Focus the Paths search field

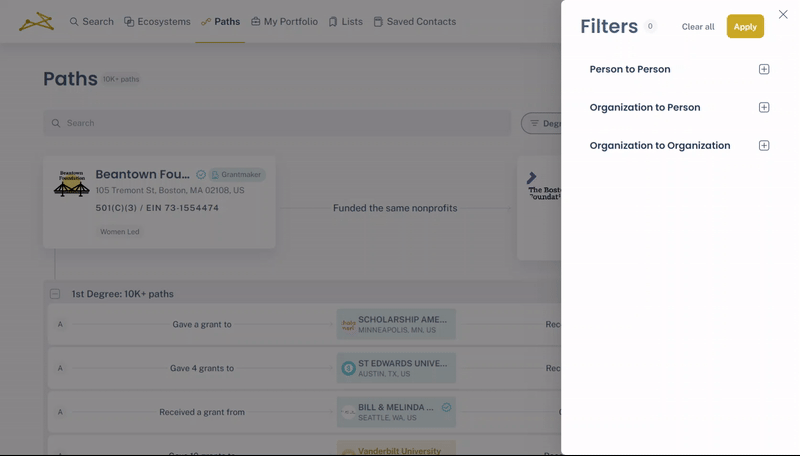pyautogui.click(x=277, y=123)
